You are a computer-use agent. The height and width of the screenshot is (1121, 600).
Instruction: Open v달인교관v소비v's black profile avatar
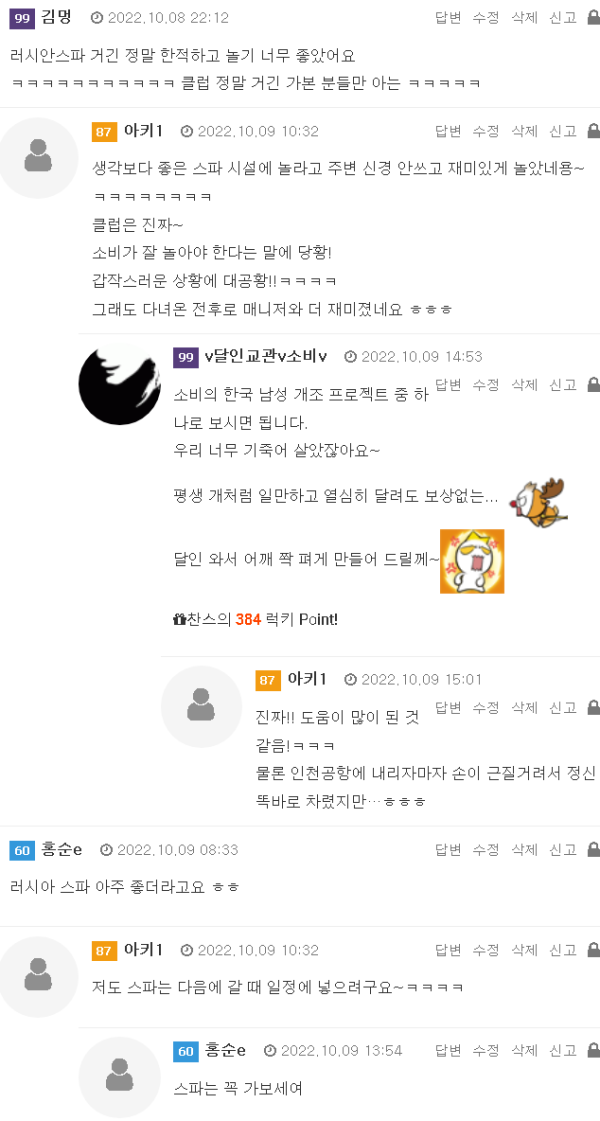[x=119, y=385]
